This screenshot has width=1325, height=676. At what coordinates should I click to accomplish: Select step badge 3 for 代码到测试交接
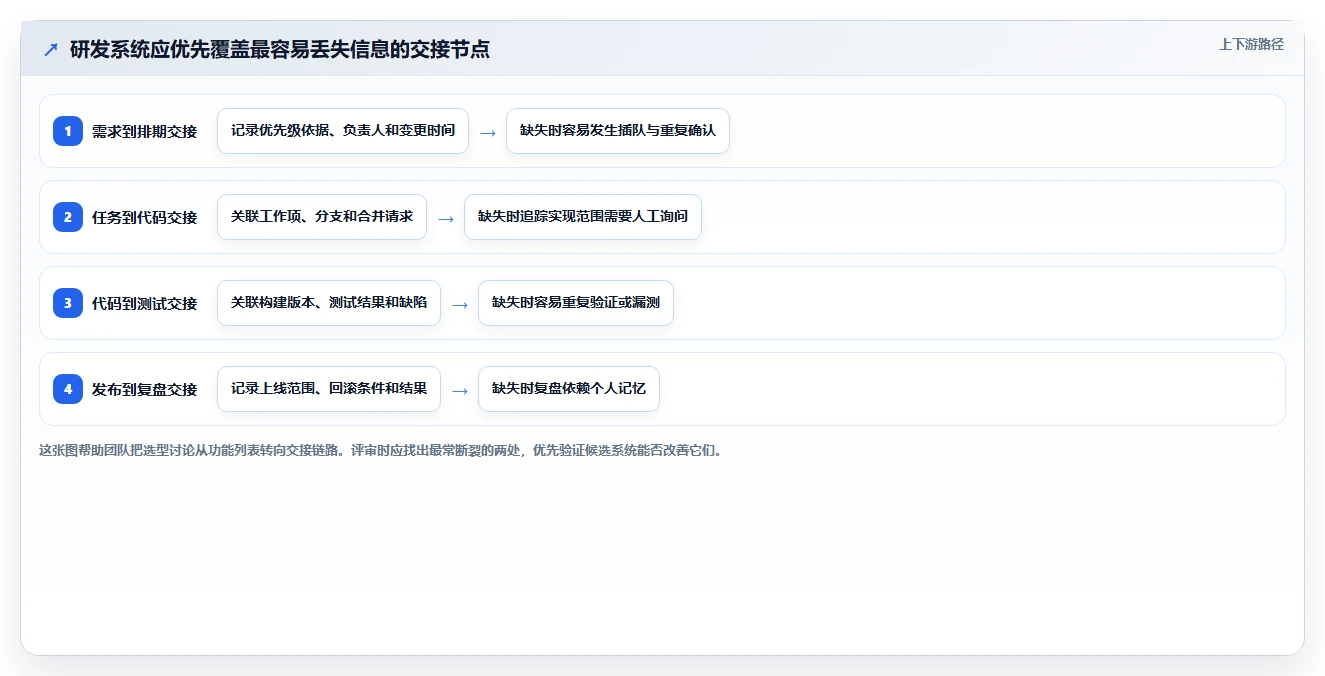pos(68,303)
